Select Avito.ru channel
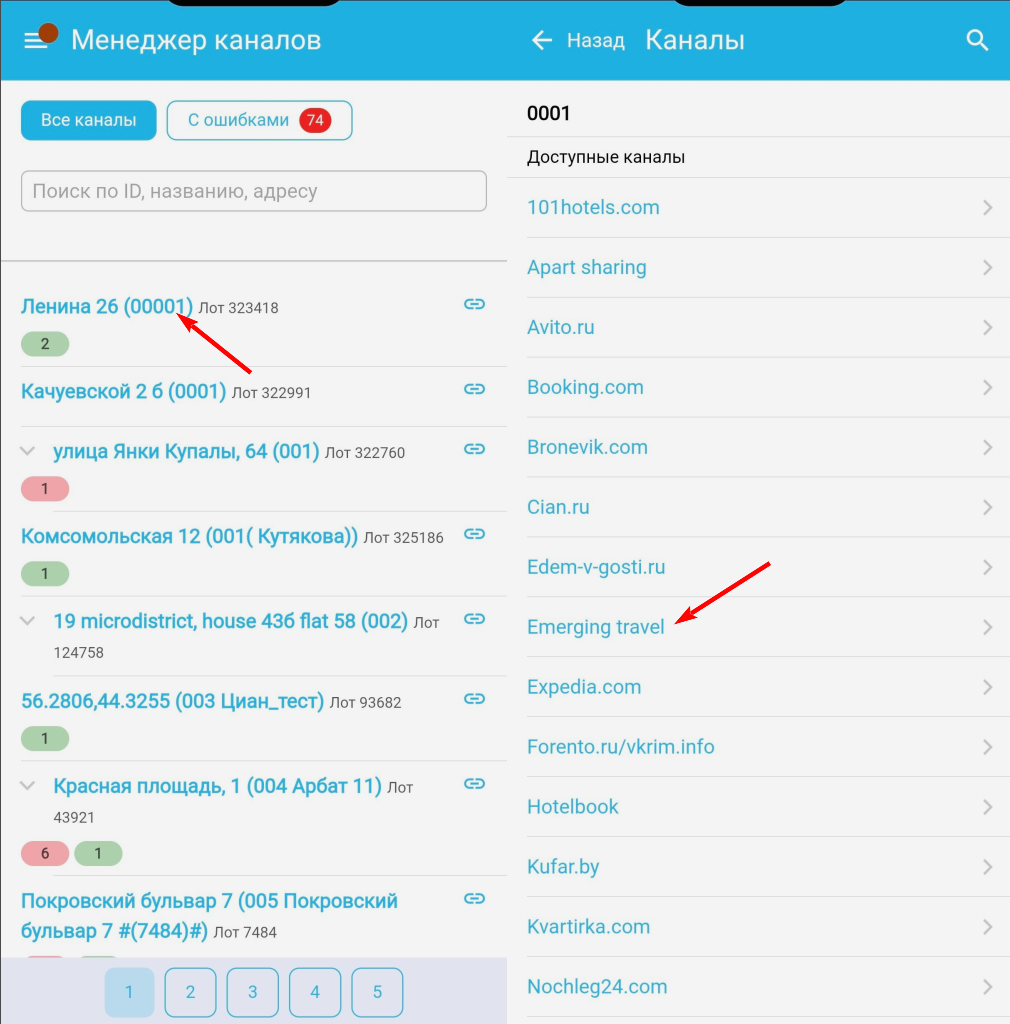 click(x=560, y=327)
